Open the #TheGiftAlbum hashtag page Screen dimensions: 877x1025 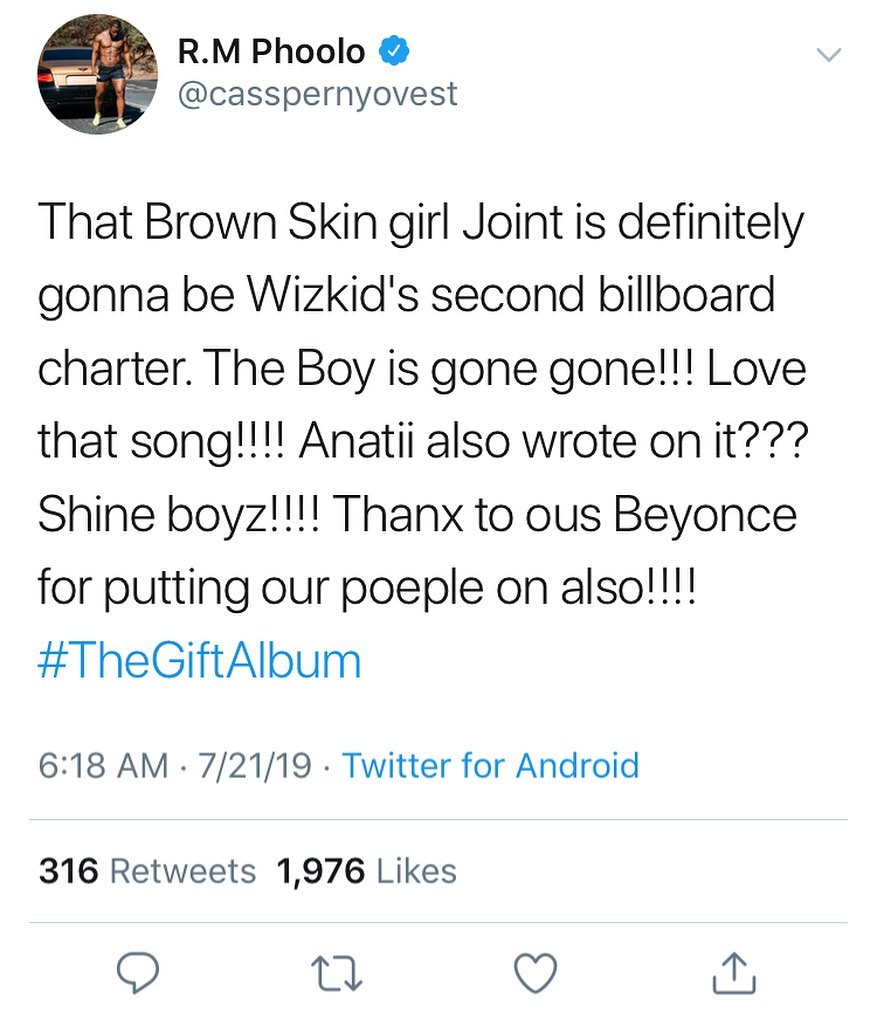200,659
